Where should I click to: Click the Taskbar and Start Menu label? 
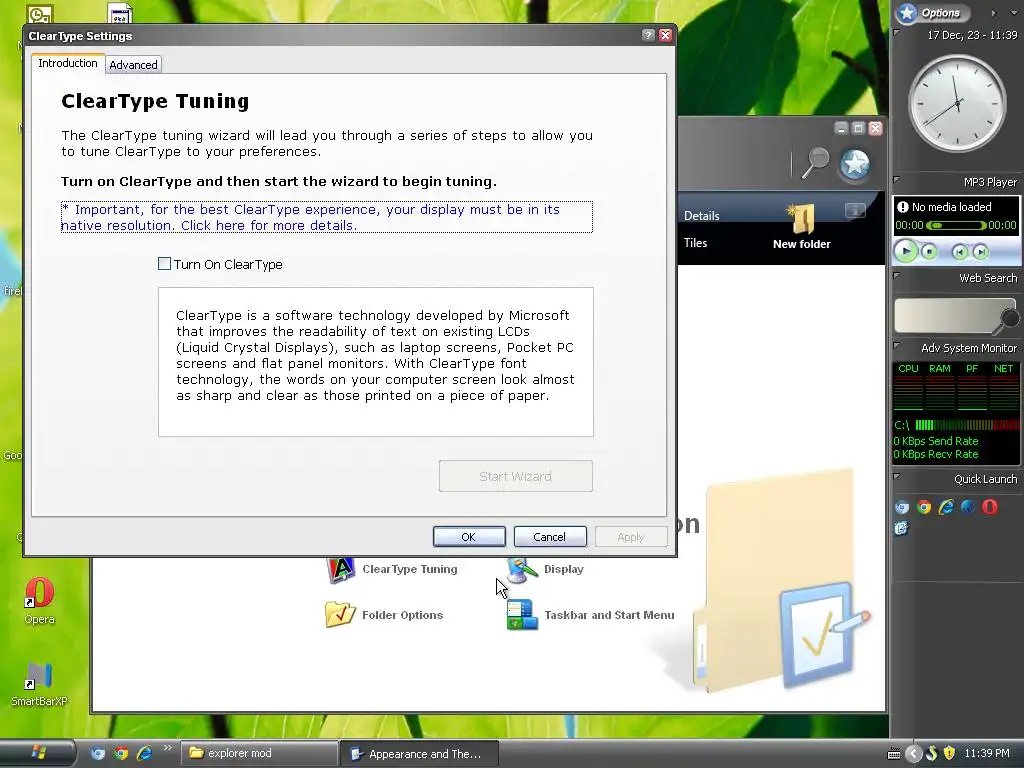pyautogui.click(x=609, y=615)
